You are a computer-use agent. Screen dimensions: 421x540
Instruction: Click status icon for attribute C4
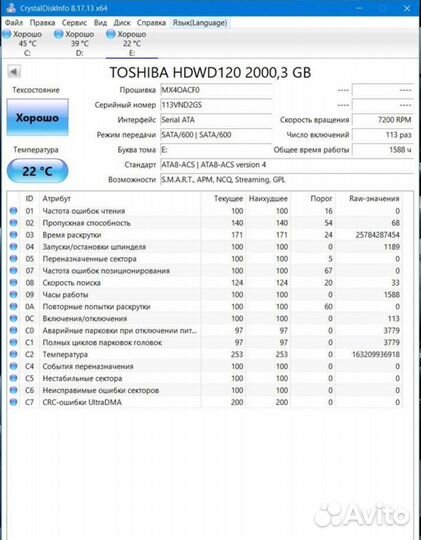click(x=13, y=366)
